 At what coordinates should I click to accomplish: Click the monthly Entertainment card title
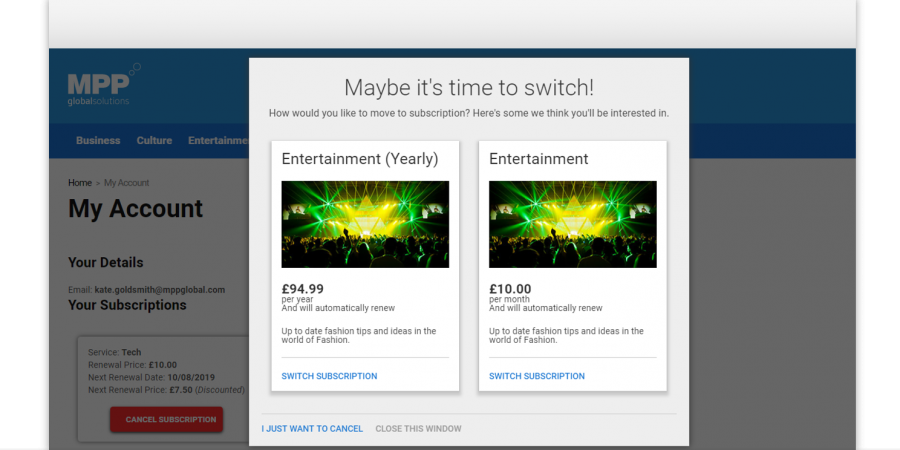538,159
